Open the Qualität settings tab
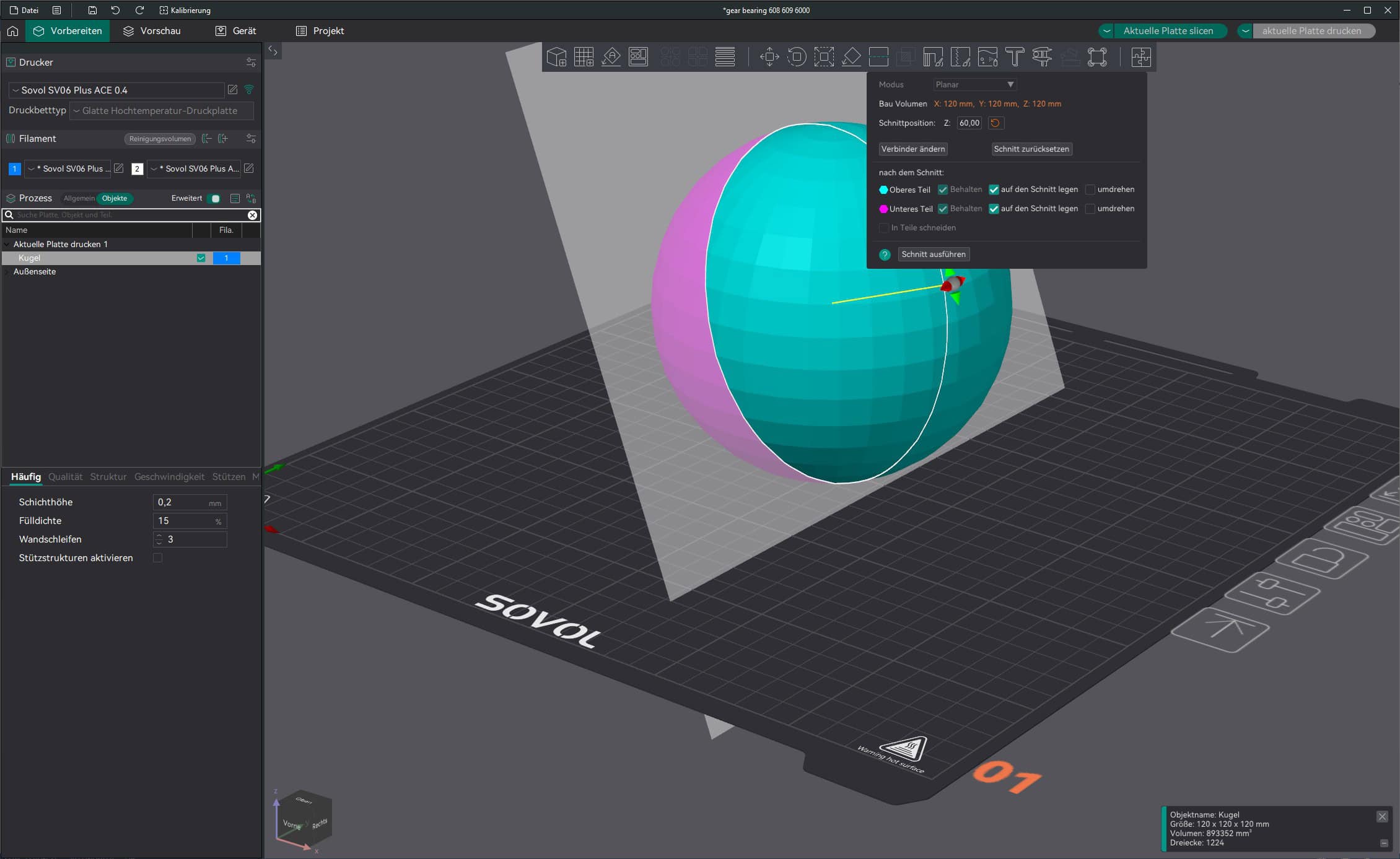 tap(65, 477)
